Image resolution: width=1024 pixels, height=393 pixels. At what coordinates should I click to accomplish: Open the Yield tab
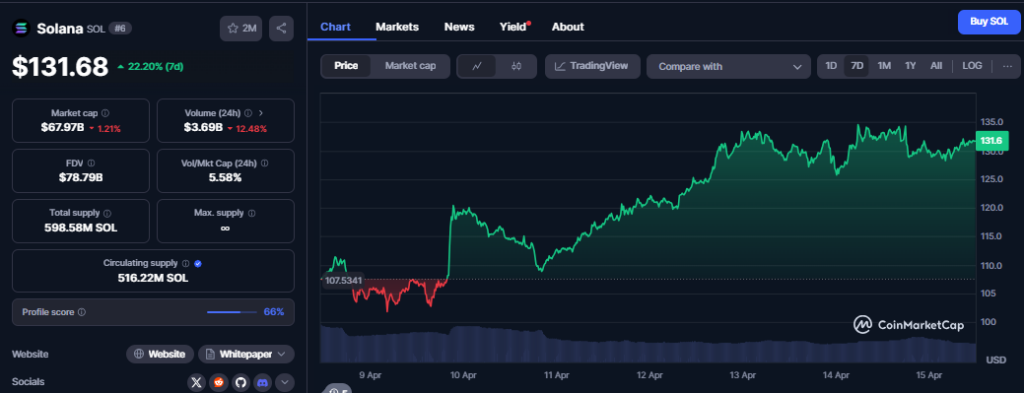[513, 27]
